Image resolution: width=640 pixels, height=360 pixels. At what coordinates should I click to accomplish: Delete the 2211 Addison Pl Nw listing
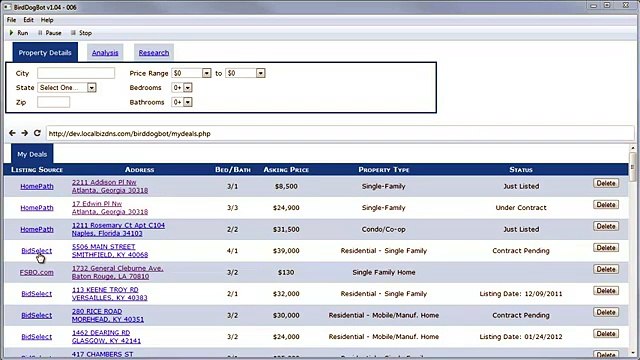(606, 183)
